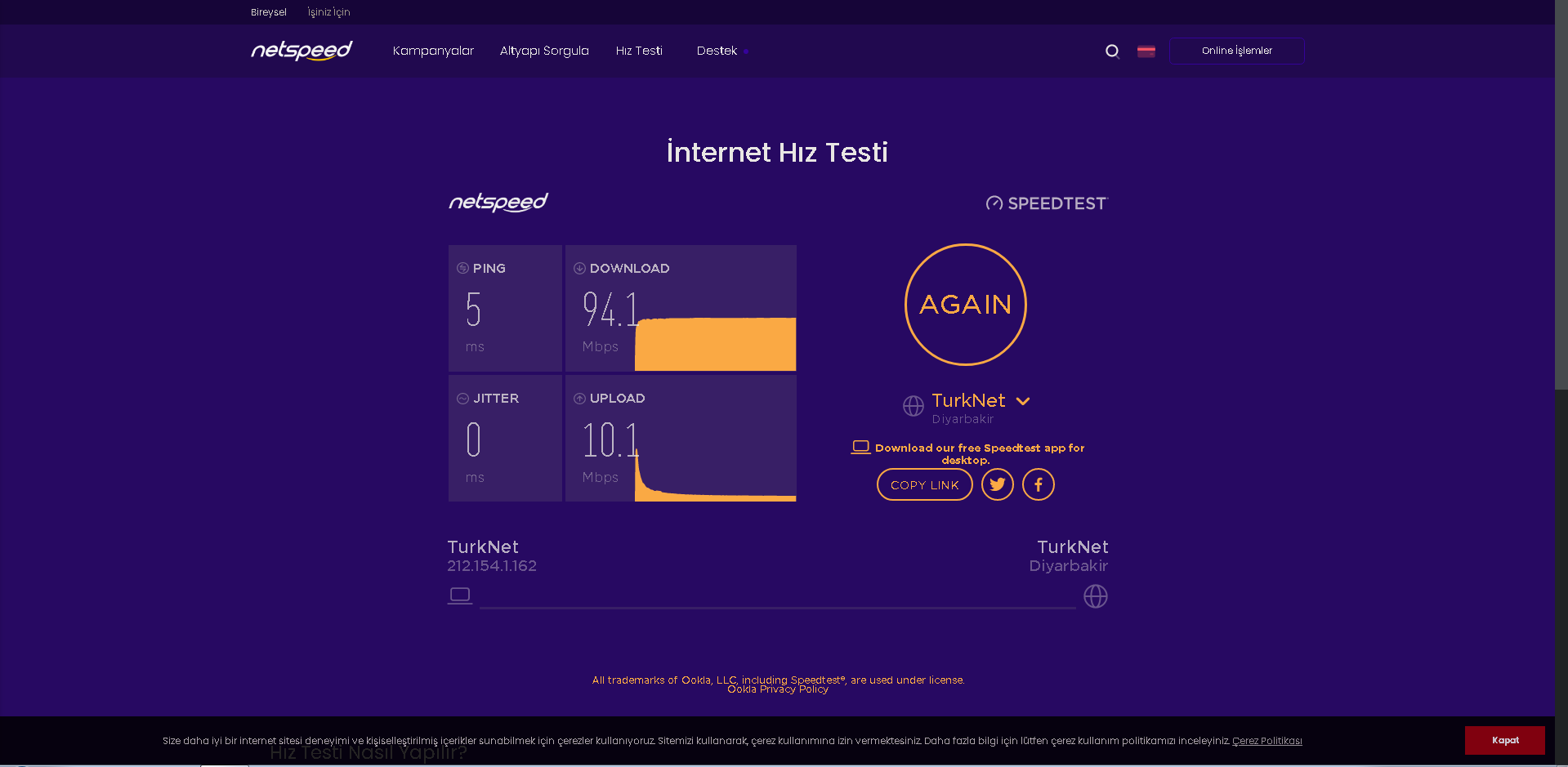Click the COPY LINK button
The image size is (1568, 767).
pos(924,484)
